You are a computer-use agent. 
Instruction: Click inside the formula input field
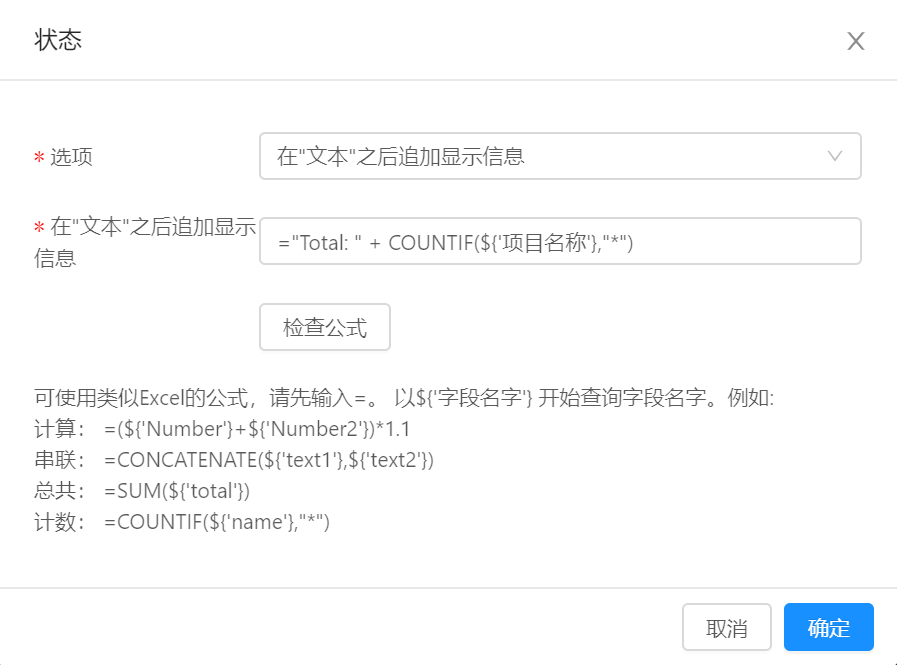tap(560, 241)
